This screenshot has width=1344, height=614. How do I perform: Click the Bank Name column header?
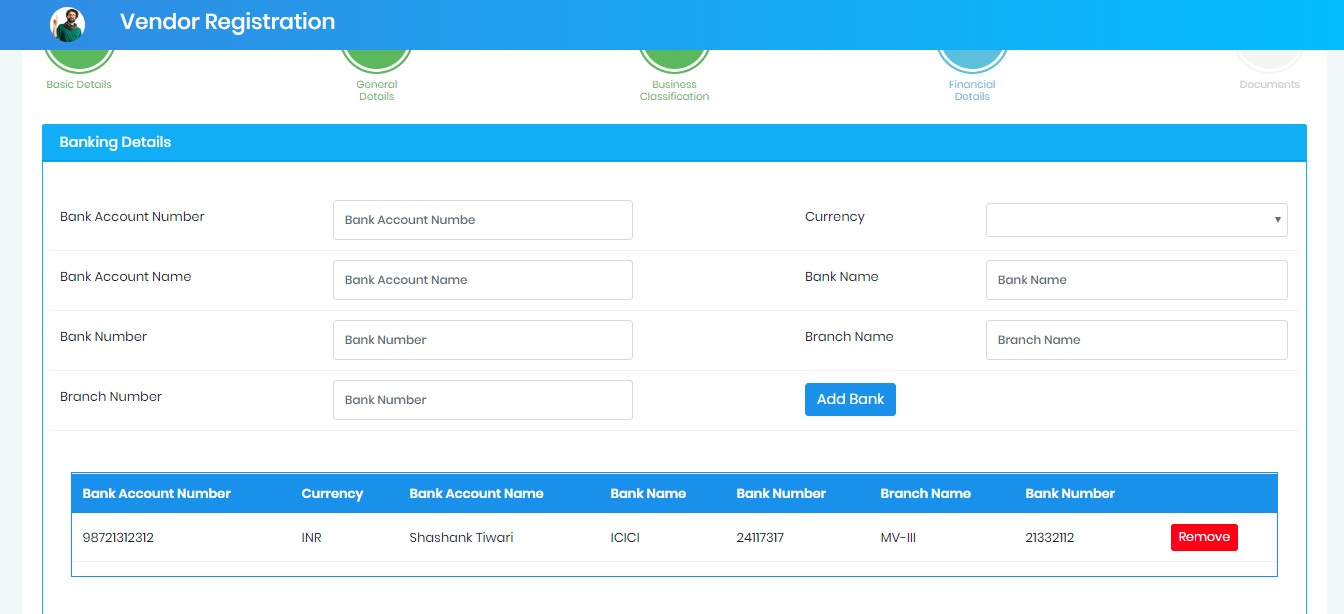648,494
